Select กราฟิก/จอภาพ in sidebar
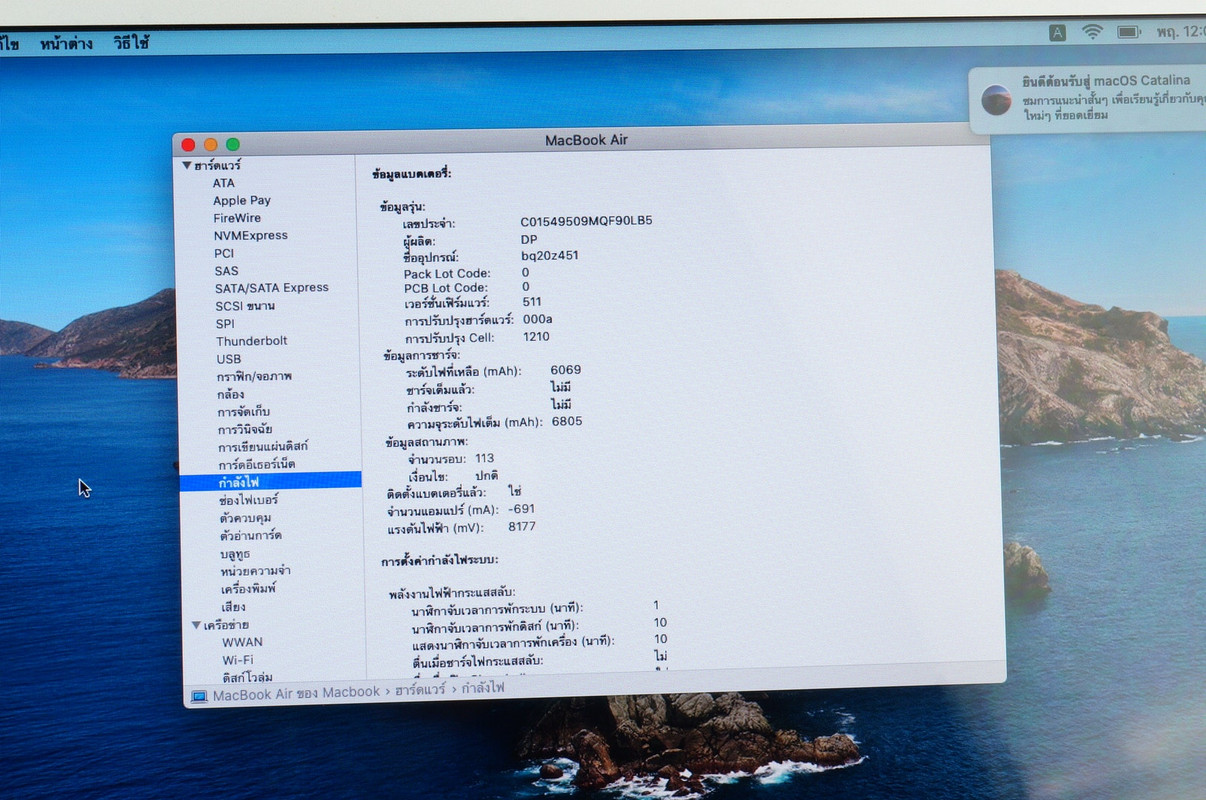 point(254,377)
